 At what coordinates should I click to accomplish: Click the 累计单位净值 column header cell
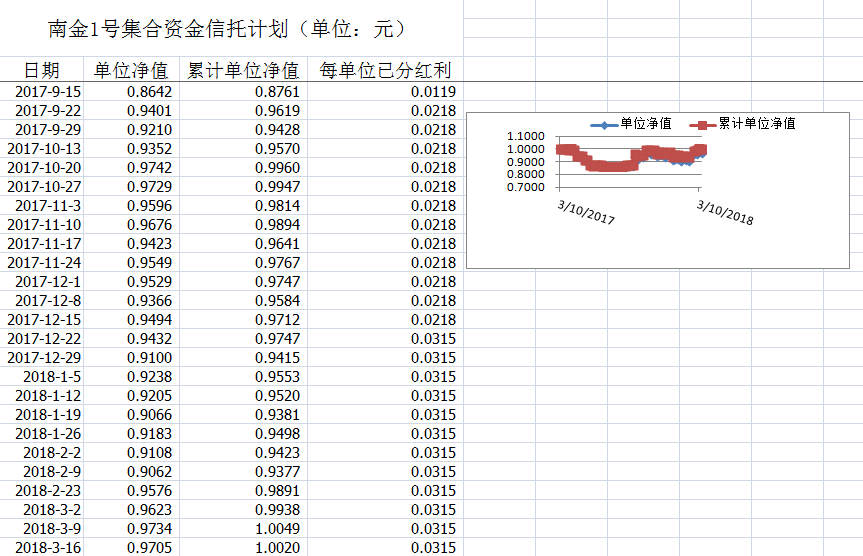(242, 70)
